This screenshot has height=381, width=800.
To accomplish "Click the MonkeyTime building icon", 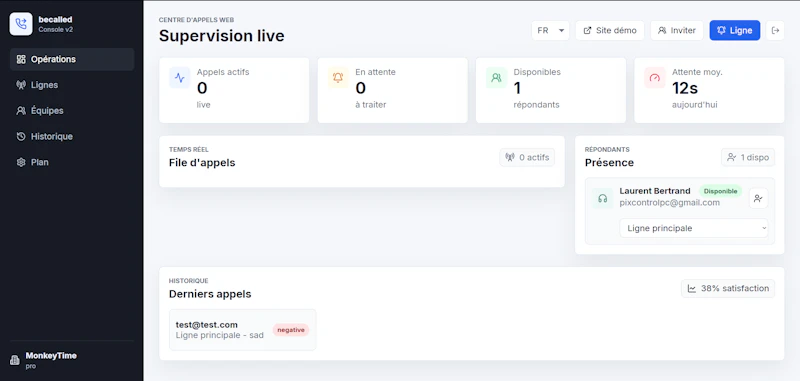I will tap(15, 360).
